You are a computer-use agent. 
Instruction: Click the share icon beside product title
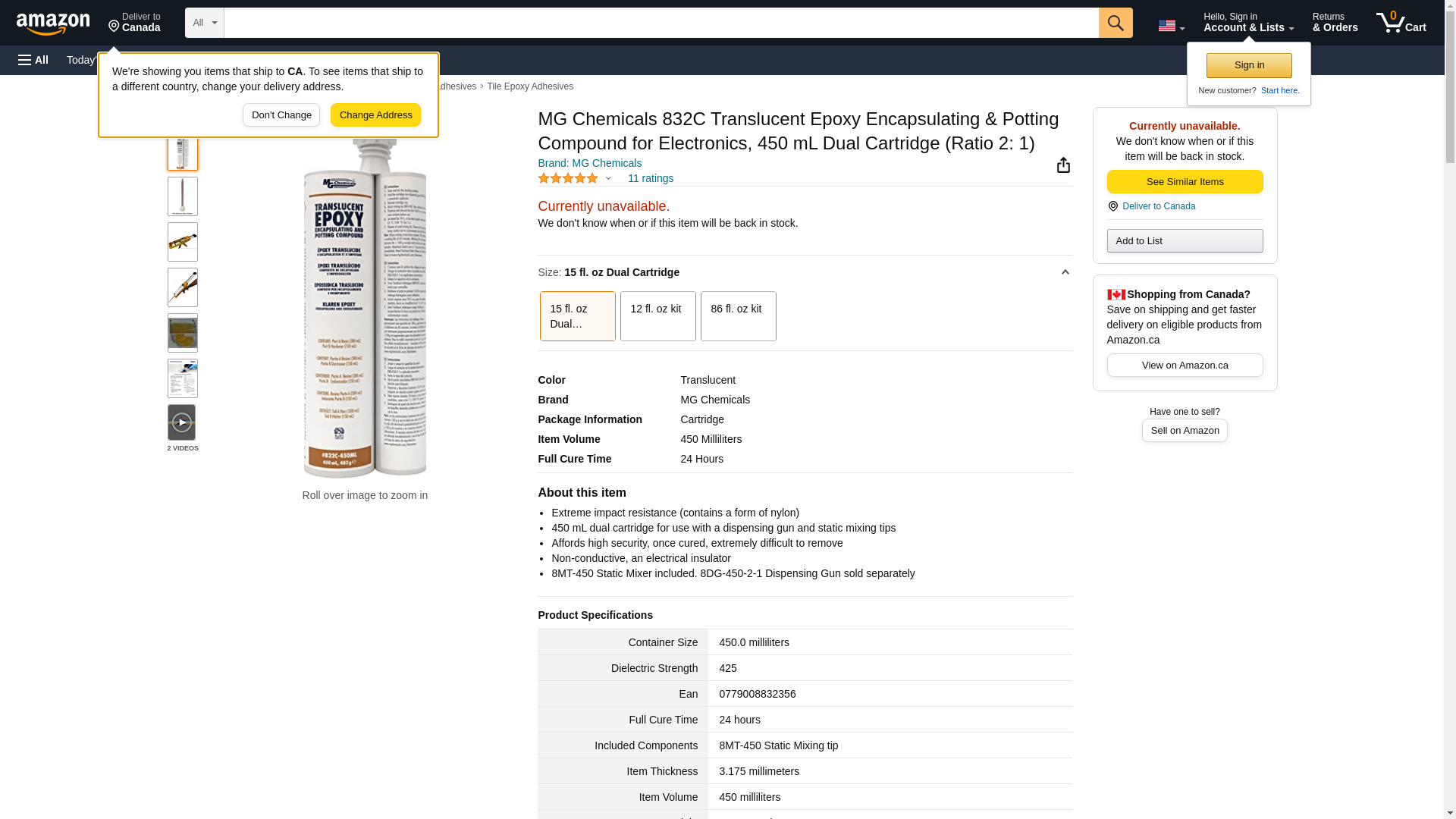pos(1063,165)
